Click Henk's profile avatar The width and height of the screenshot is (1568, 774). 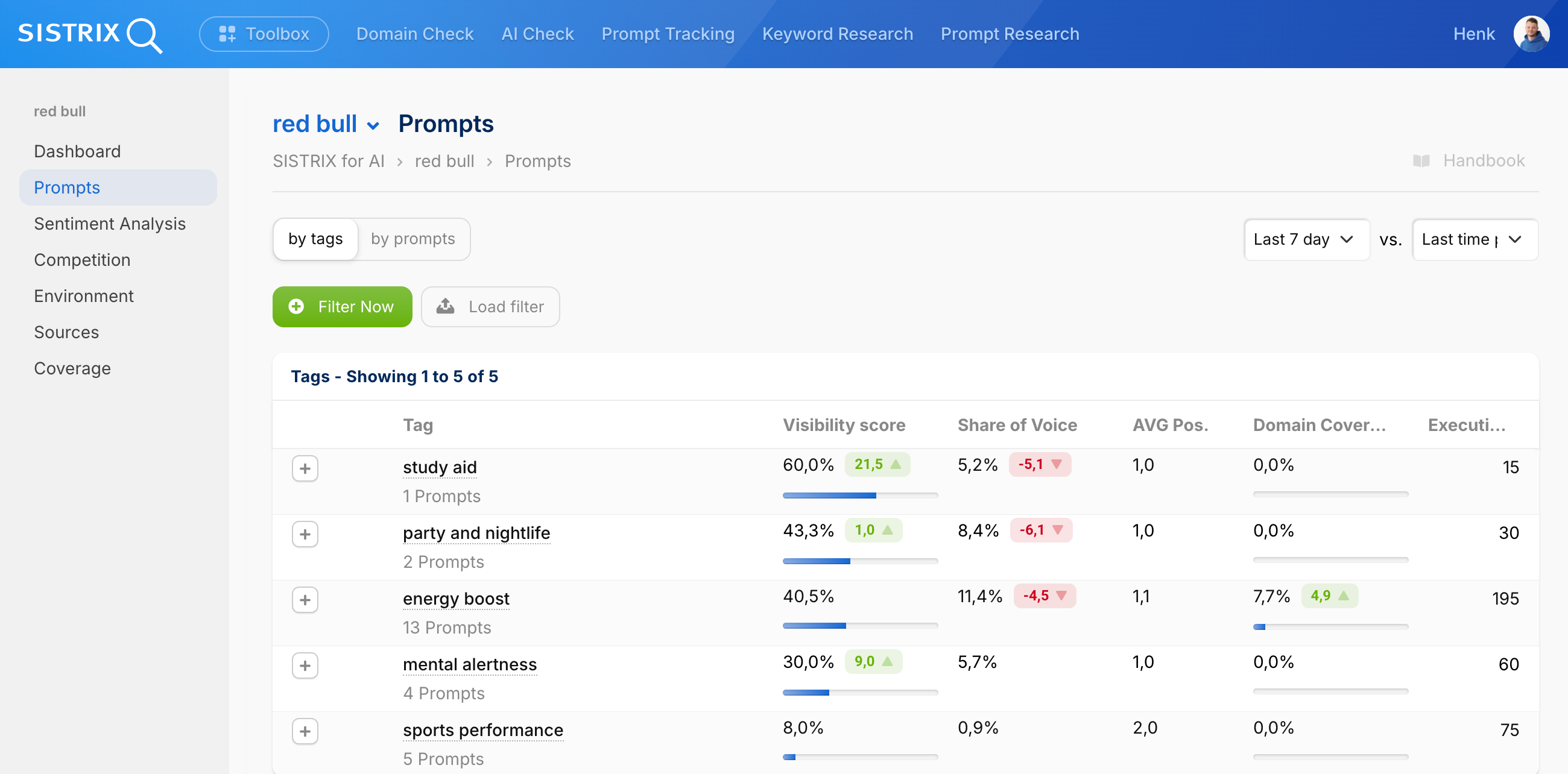(1531, 34)
